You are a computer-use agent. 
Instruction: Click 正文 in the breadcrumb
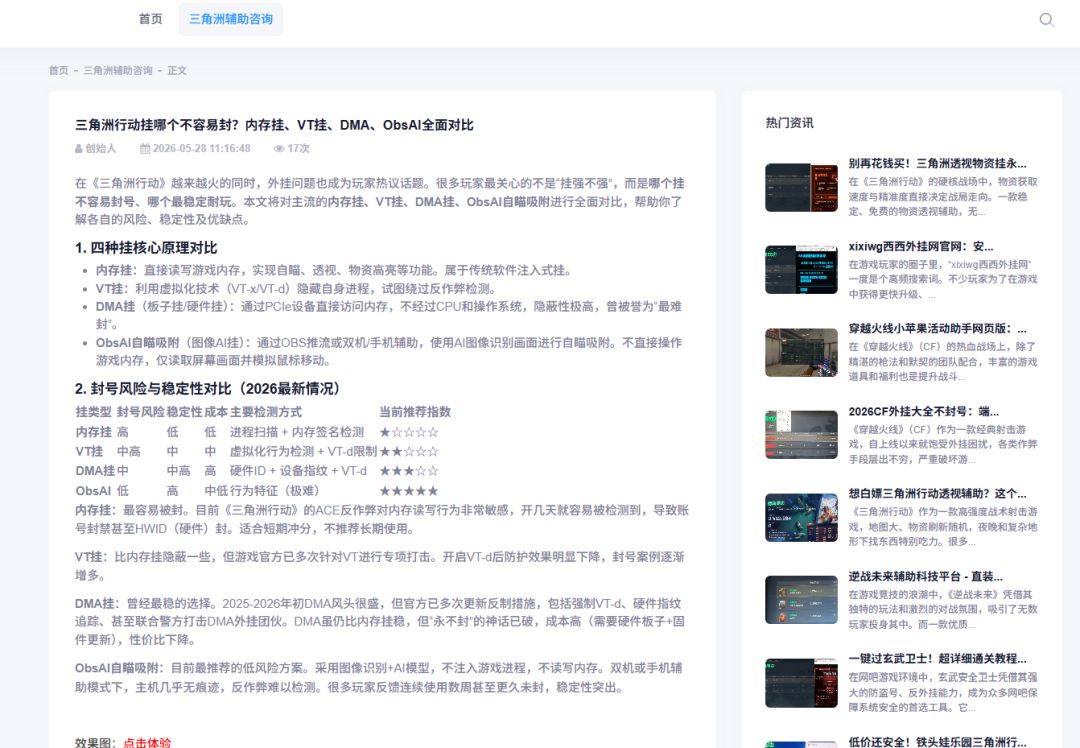tap(177, 70)
